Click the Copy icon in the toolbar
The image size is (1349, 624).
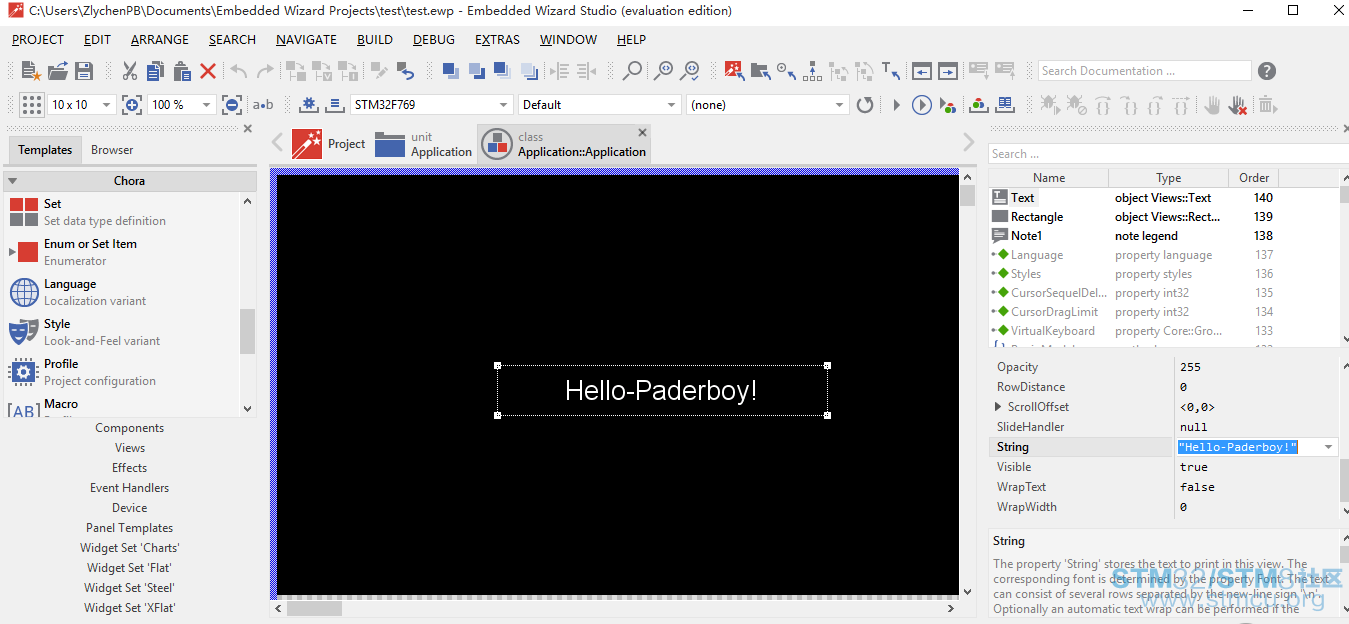point(155,71)
